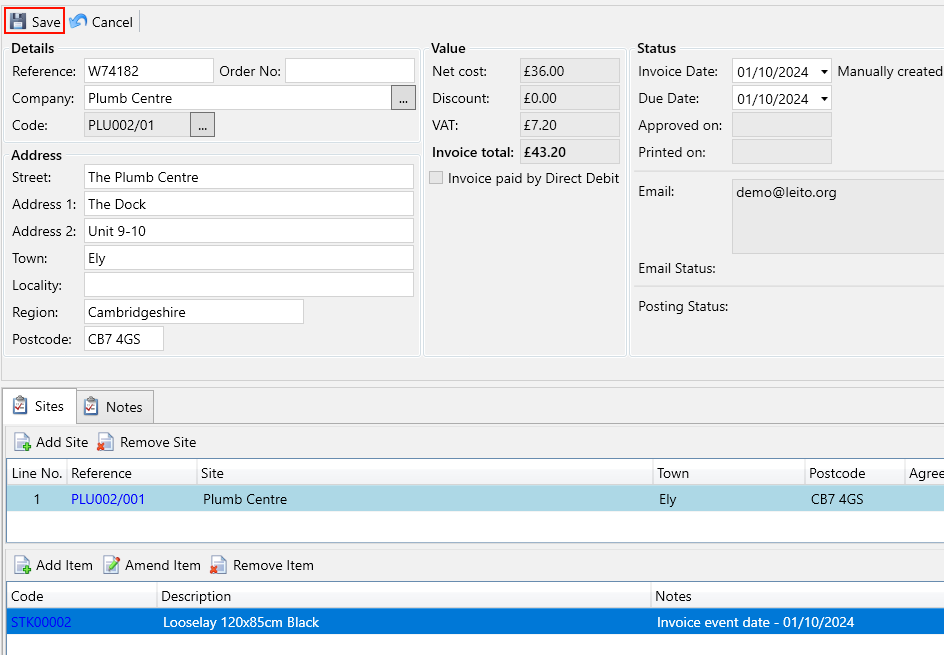Click the Amend Item pencil icon
944x655 pixels.
[x=111, y=565]
